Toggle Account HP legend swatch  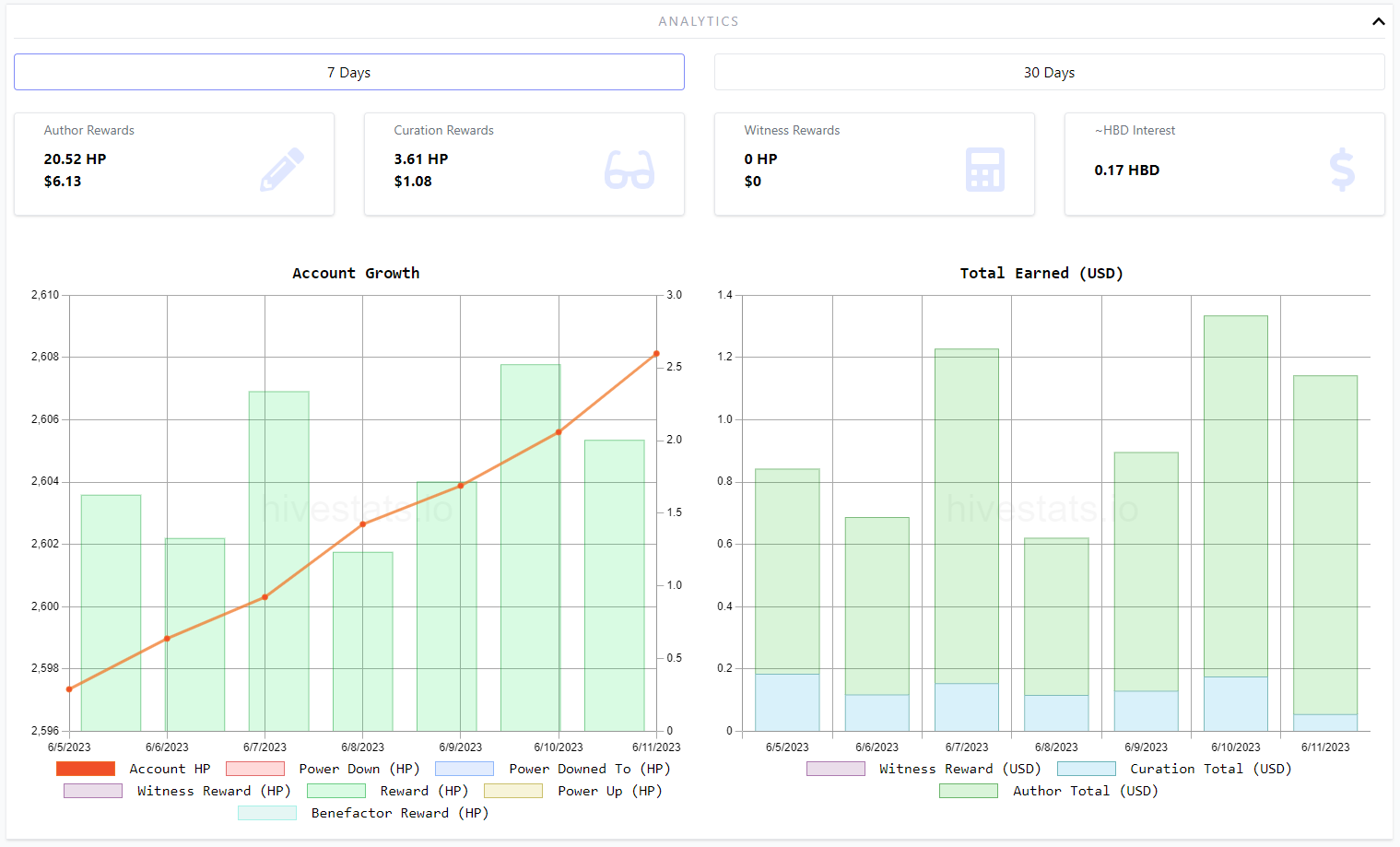[x=86, y=769]
